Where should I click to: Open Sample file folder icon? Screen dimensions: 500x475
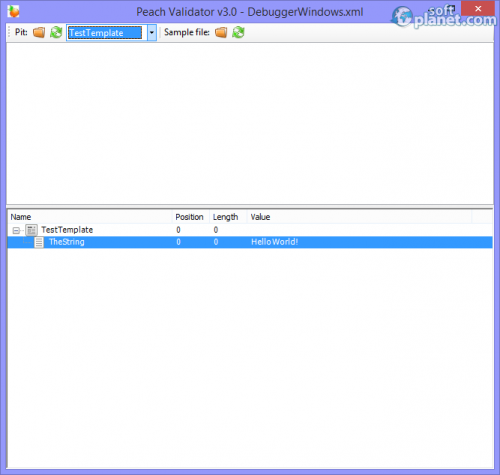221,32
